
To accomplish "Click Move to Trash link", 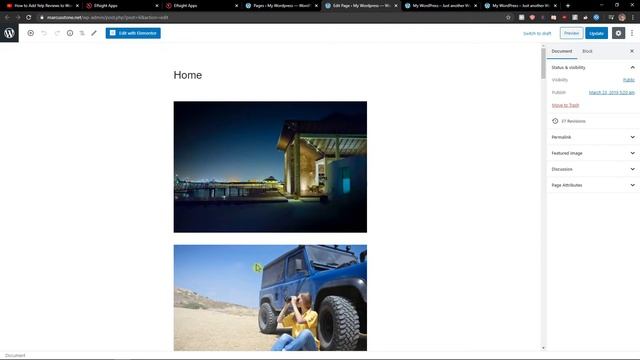I will click(x=565, y=105).
